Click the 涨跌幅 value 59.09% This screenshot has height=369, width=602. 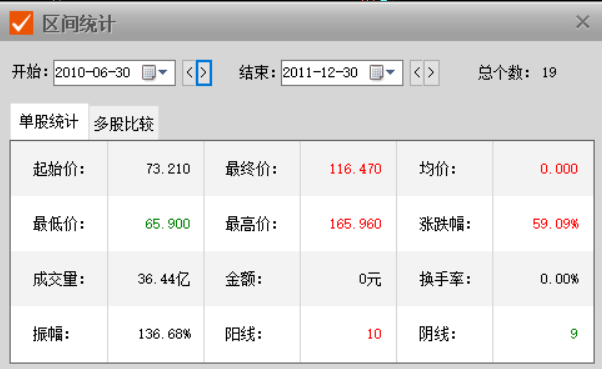pos(556,223)
